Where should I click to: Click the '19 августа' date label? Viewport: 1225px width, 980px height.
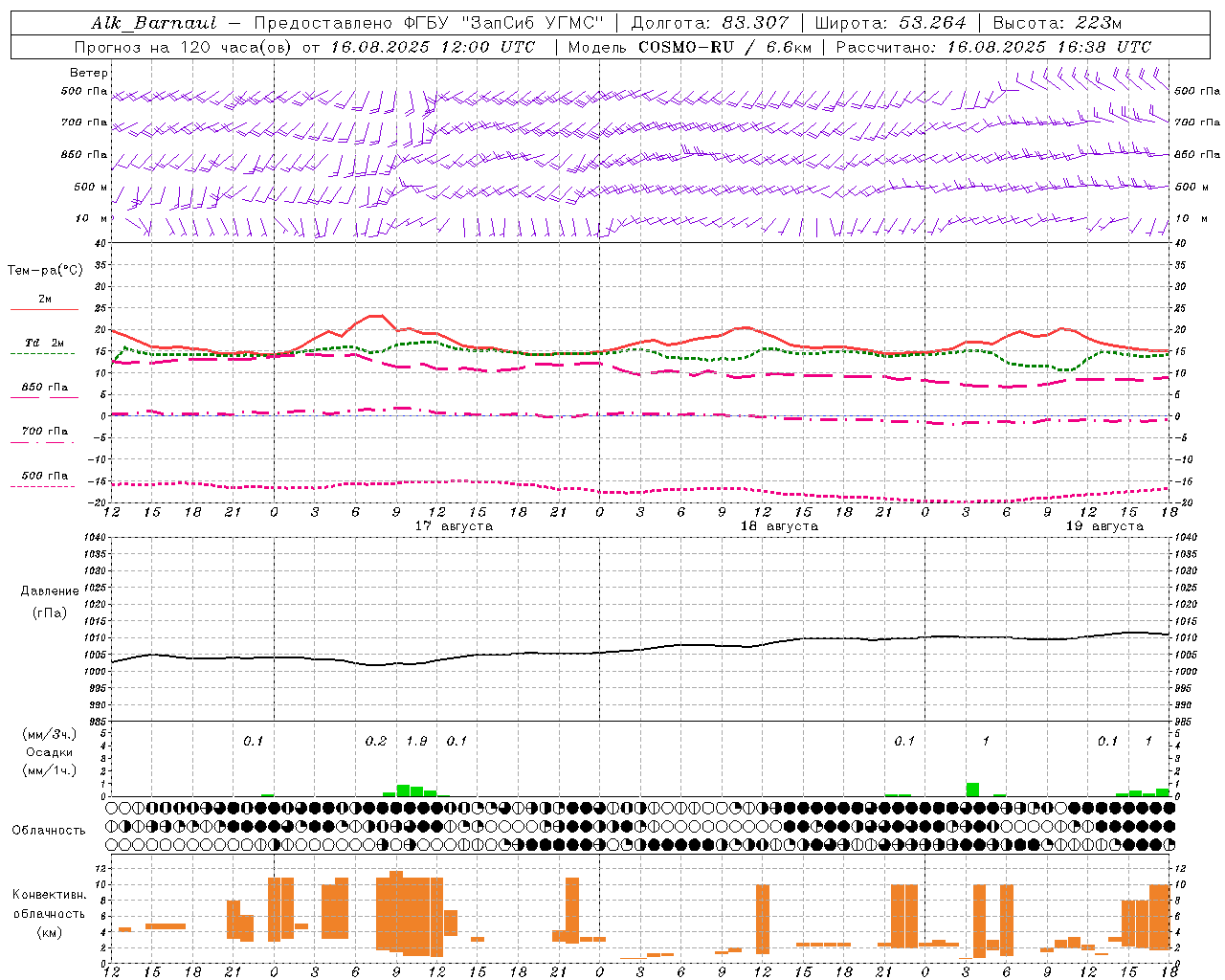[1104, 526]
